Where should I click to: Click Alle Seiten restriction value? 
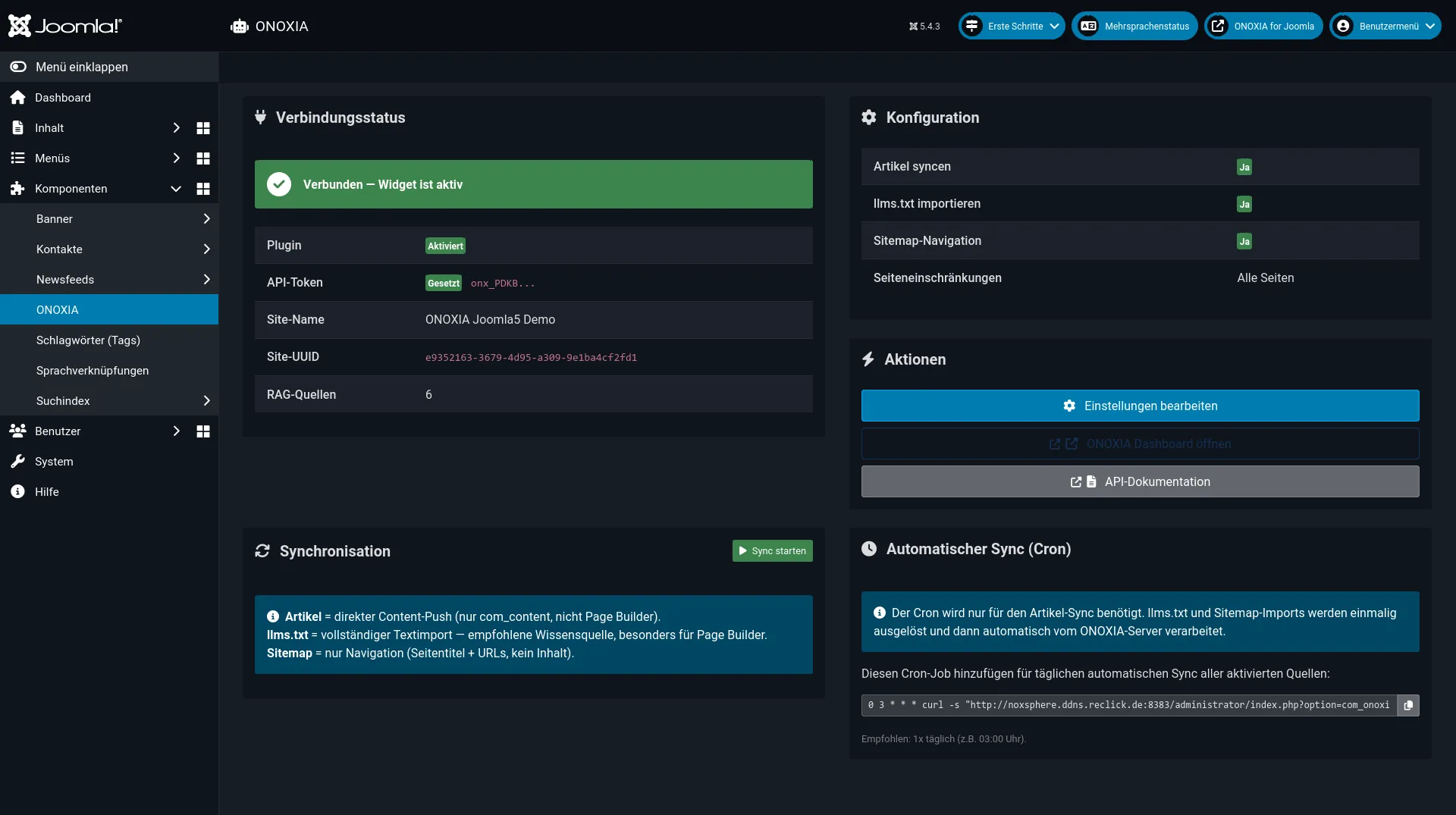click(x=1266, y=278)
